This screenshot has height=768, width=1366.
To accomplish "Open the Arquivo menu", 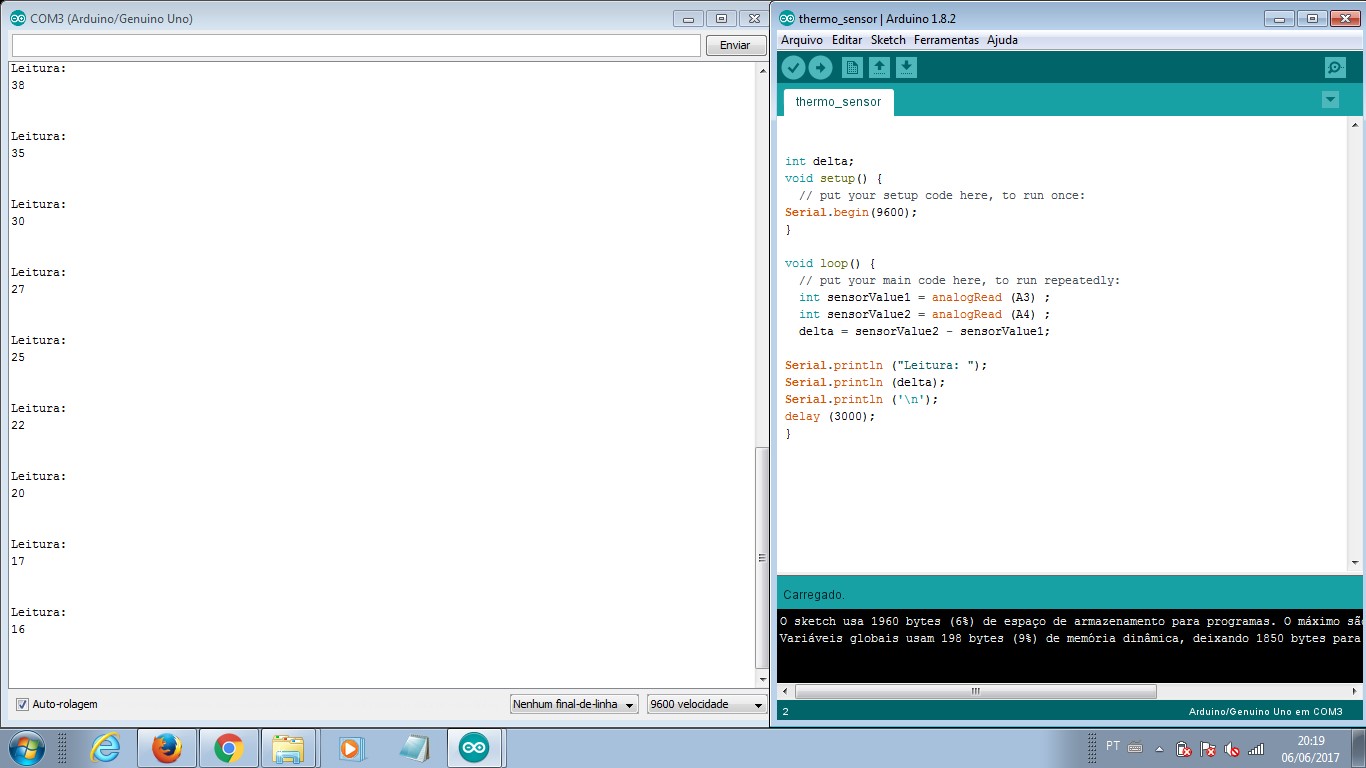I will pos(802,40).
